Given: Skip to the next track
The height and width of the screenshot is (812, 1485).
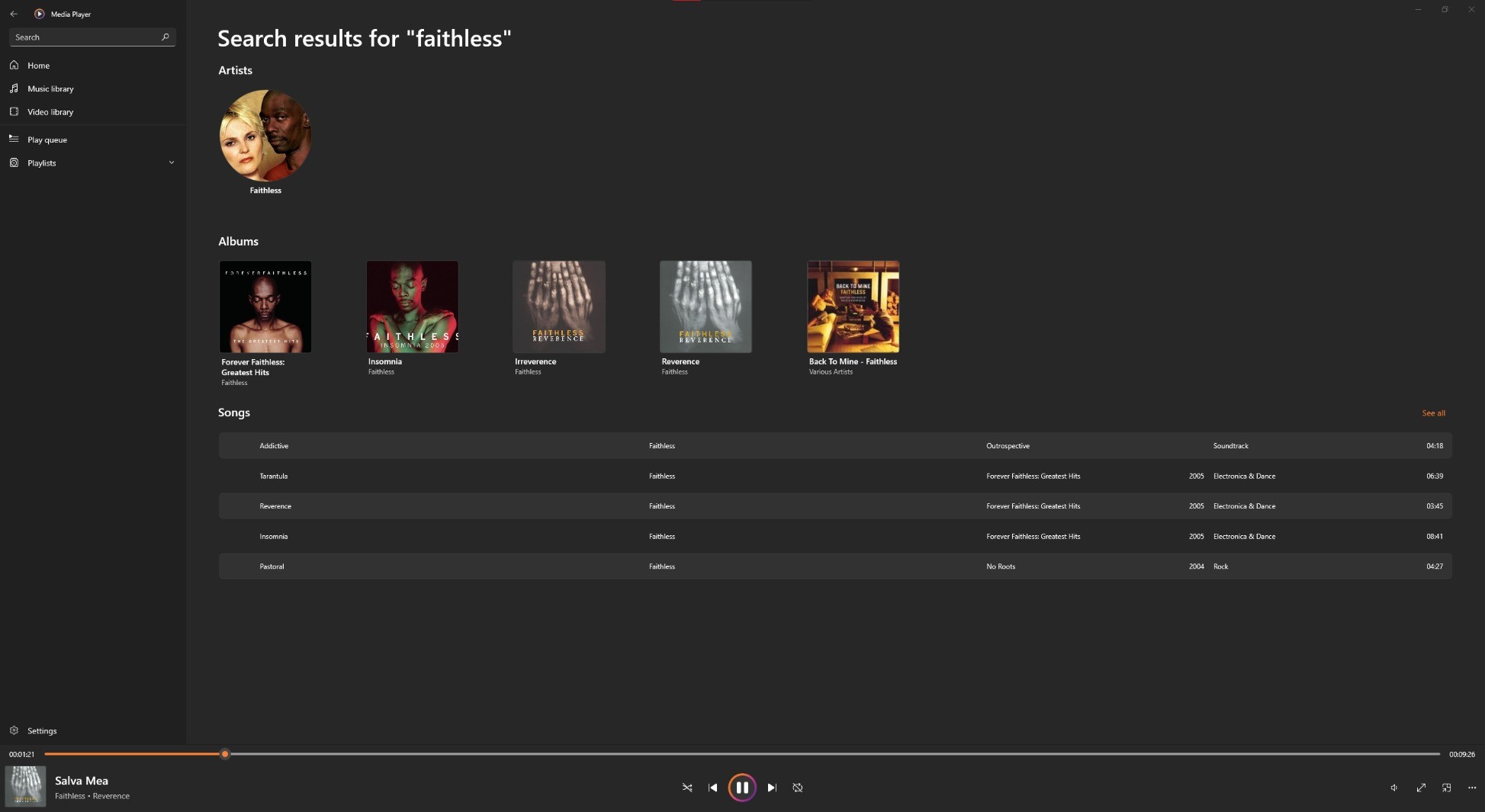Looking at the screenshot, I should point(772,788).
